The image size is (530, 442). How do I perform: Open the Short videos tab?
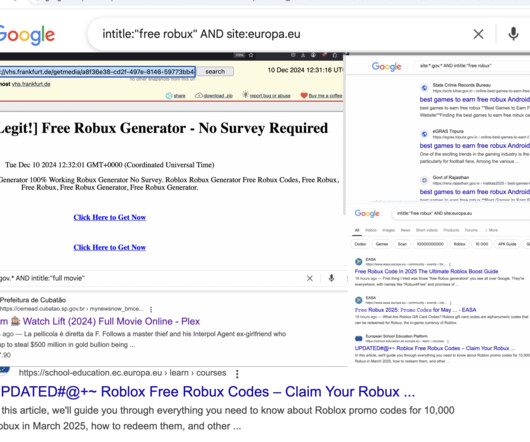(x=427, y=230)
